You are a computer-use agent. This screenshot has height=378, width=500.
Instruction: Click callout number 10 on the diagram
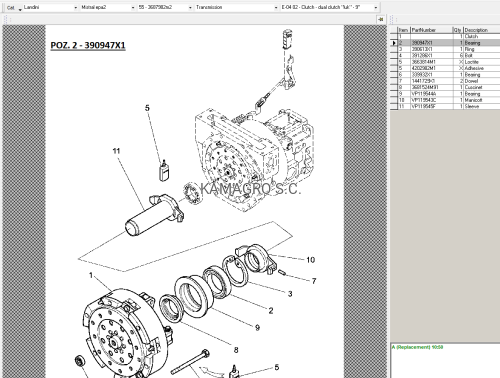[310, 260]
